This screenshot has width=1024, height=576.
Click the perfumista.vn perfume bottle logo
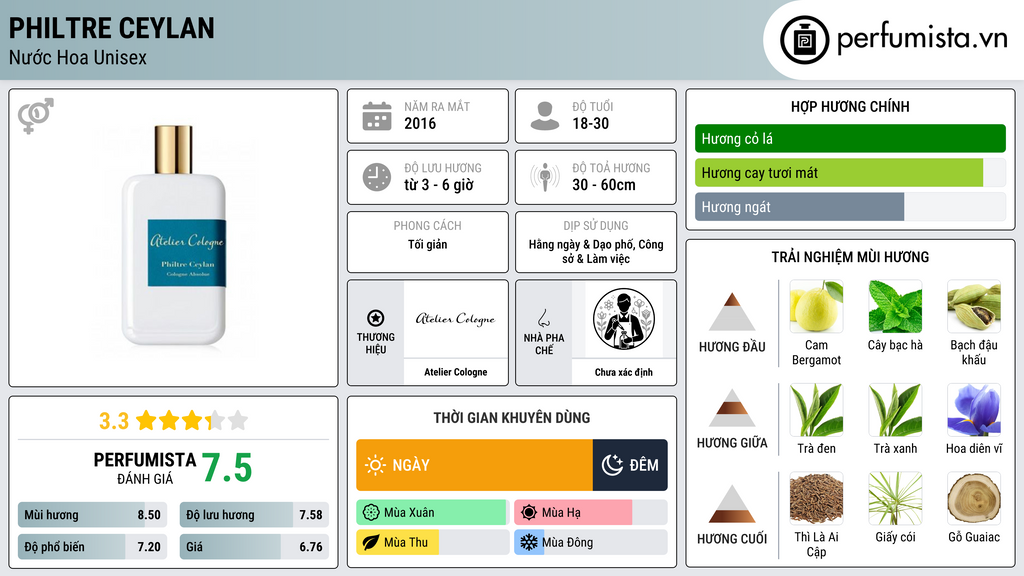(x=805, y=40)
